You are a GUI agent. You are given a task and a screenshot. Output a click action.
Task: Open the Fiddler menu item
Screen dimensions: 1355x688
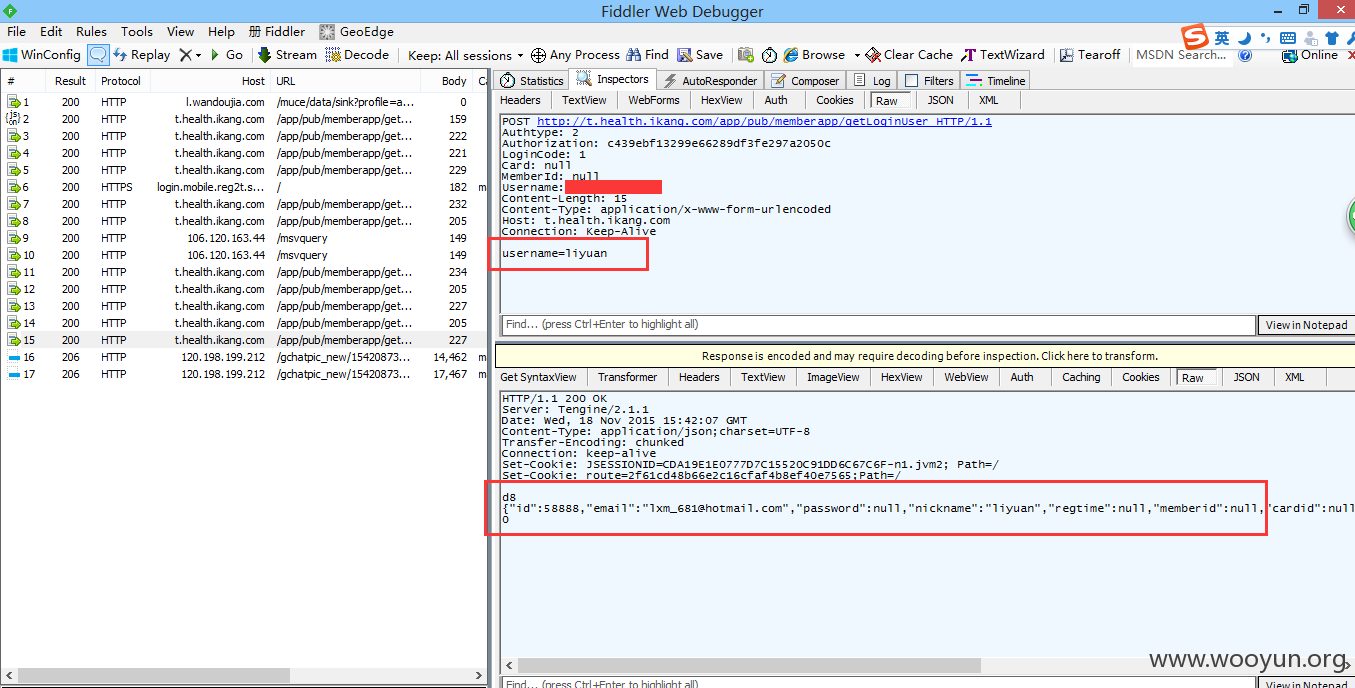pyautogui.click(x=277, y=32)
